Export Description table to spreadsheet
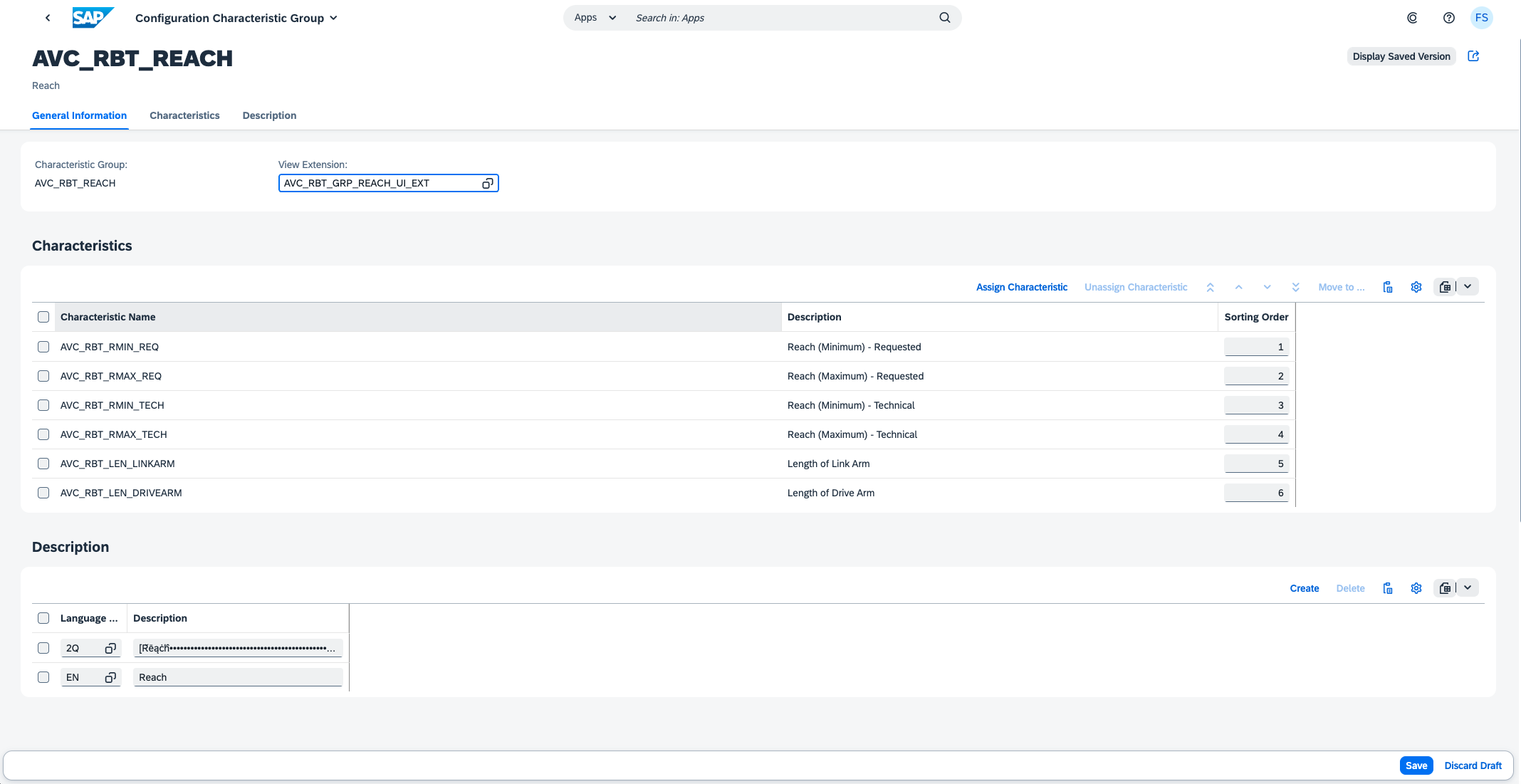The width and height of the screenshot is (1521, 784). pos(1445,588)
